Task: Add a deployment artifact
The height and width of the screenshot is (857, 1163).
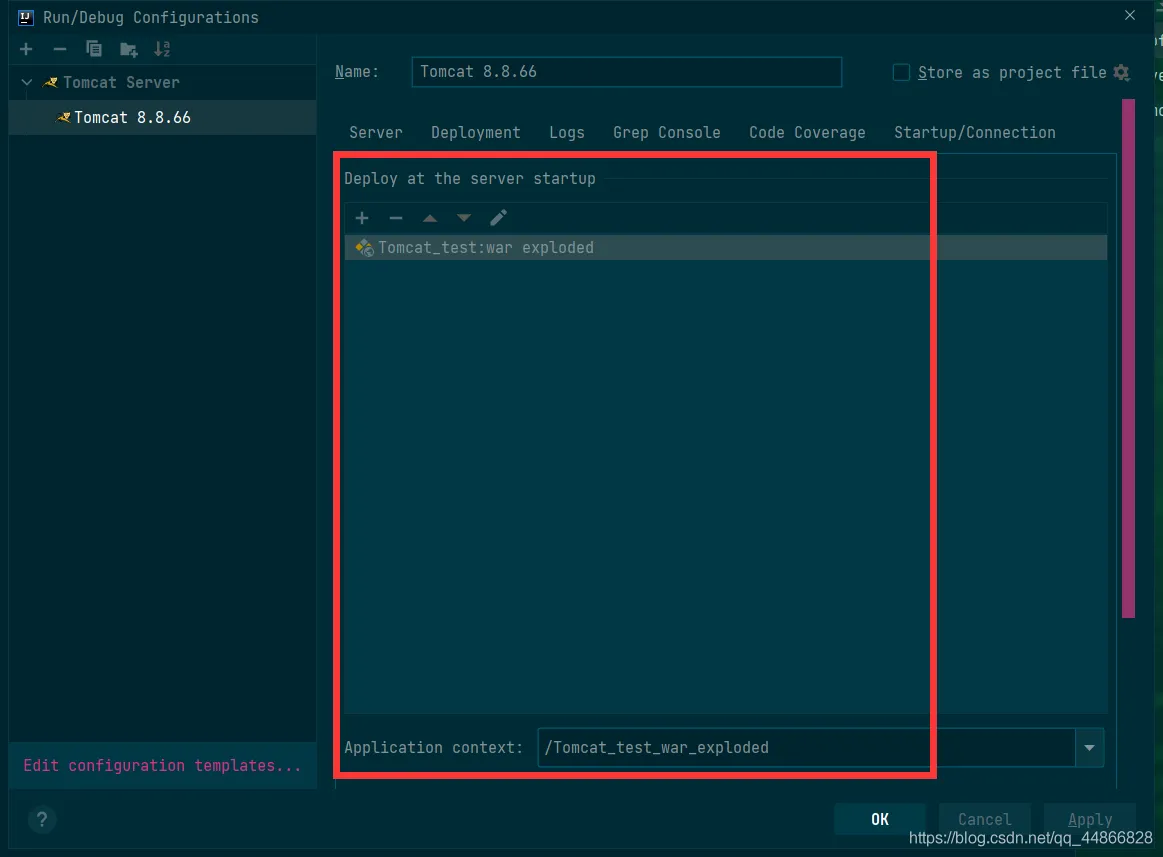Action: [x=362, y=217]
